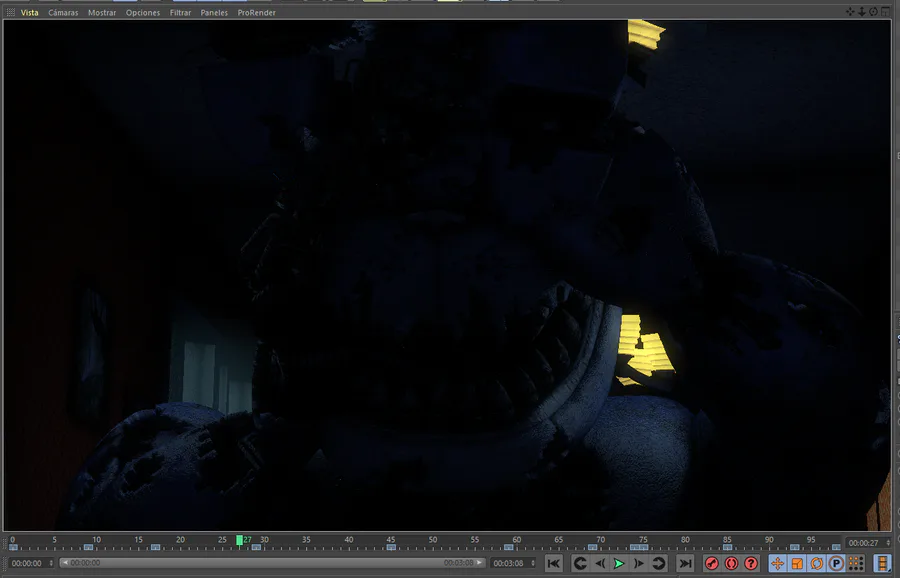Click the red record active objects button
The width and height of the screenshot is (900, 578).
coord(712,564)
